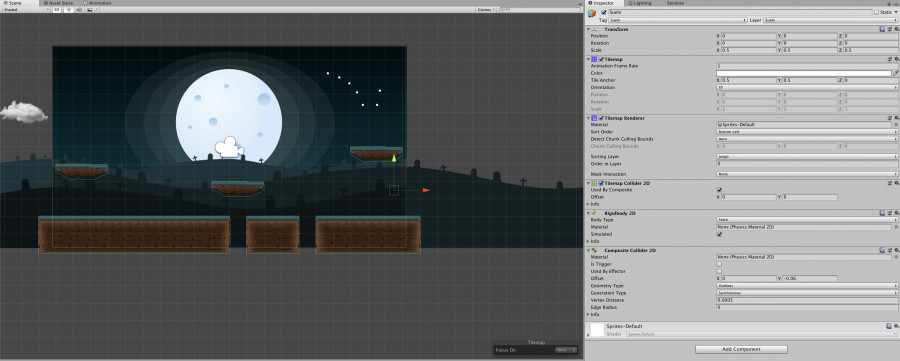
Task: Click the Add Component button
Action: pyautogui.click(x=741, y=349)
